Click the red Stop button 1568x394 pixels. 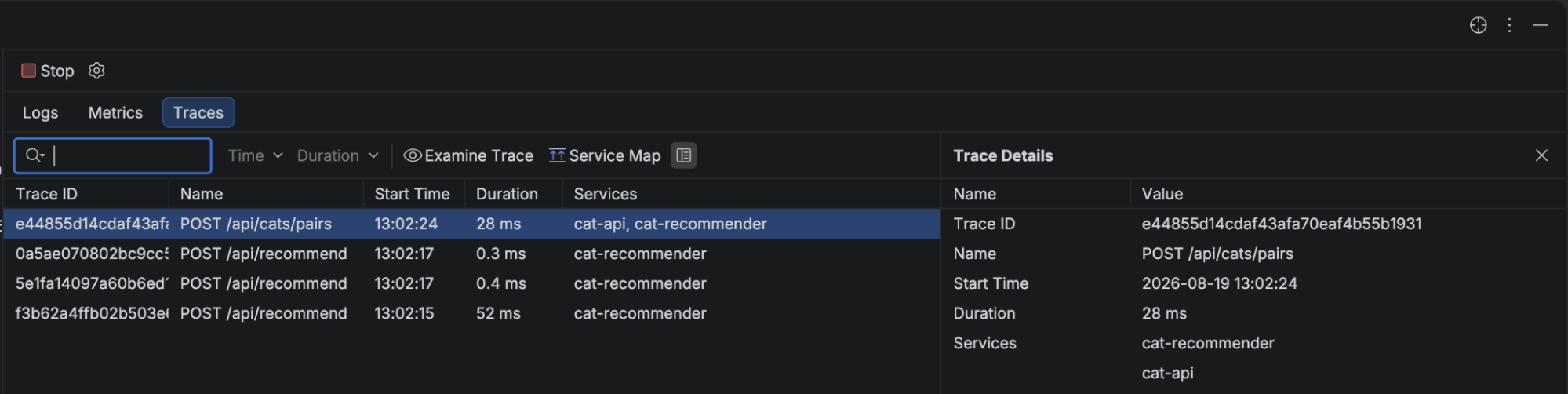(48, 71)
